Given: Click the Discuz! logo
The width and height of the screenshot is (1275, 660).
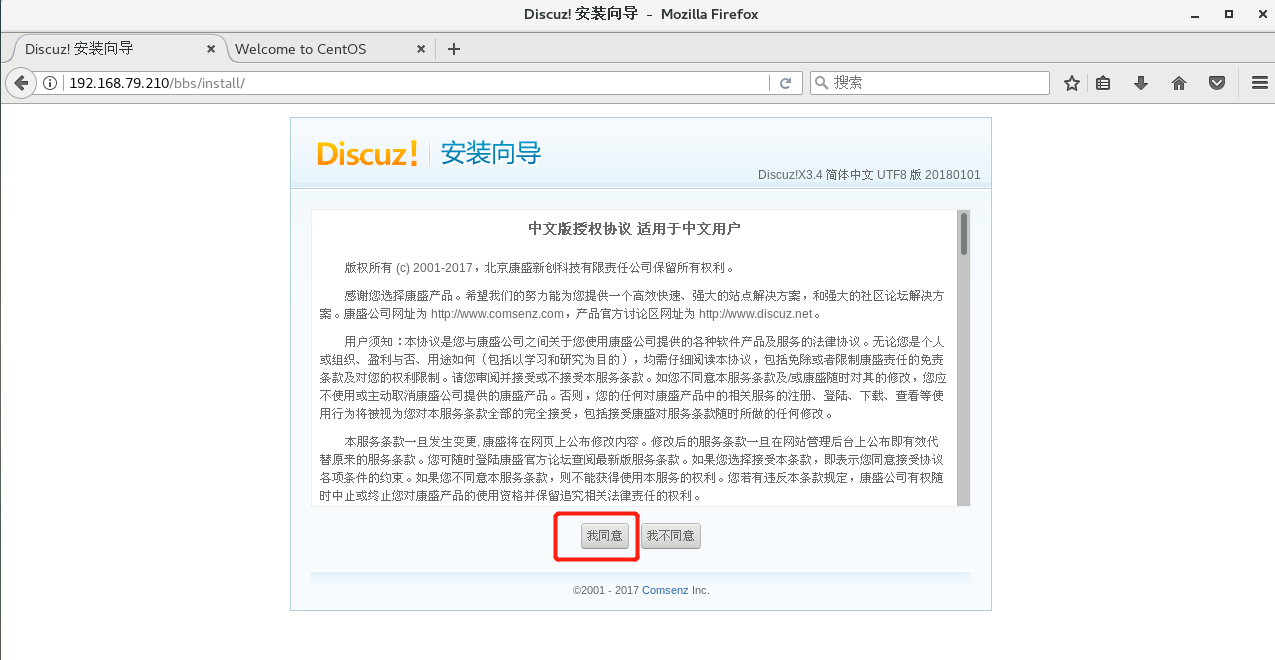Looking at the screenshot, I should (367, 153).
